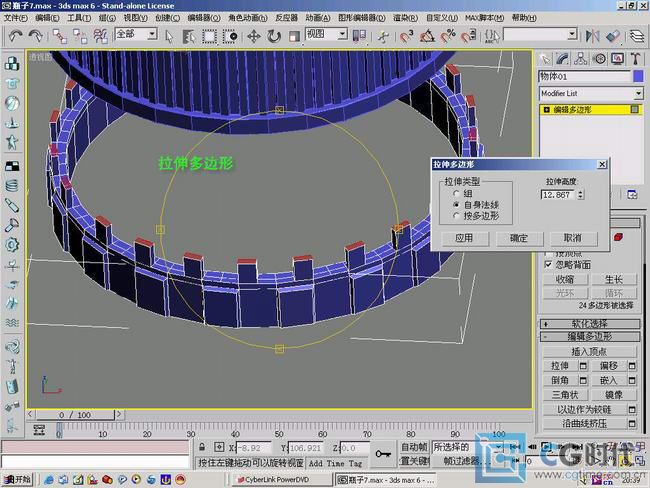Click the 插入顶点 button

[589, 352]
